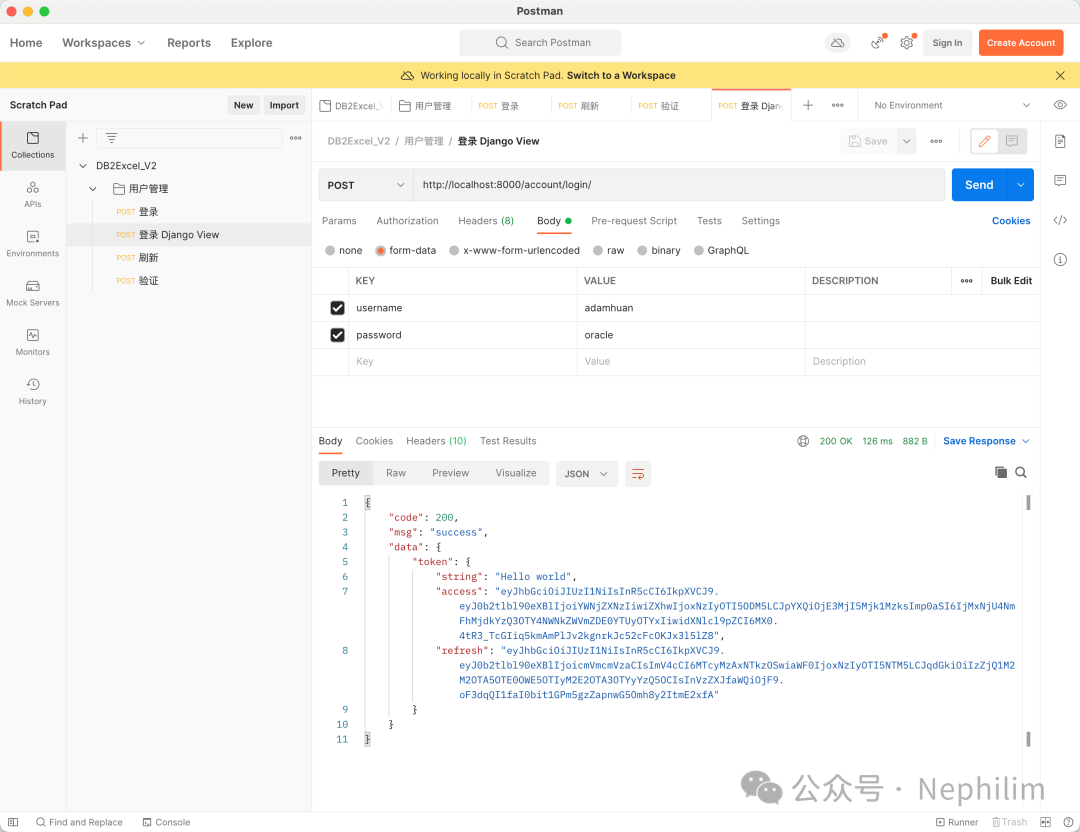Image resolution: width=1080 pixels, height=832 pixels.
Task: Uncheck the password row checkbox
Action: 338,335
